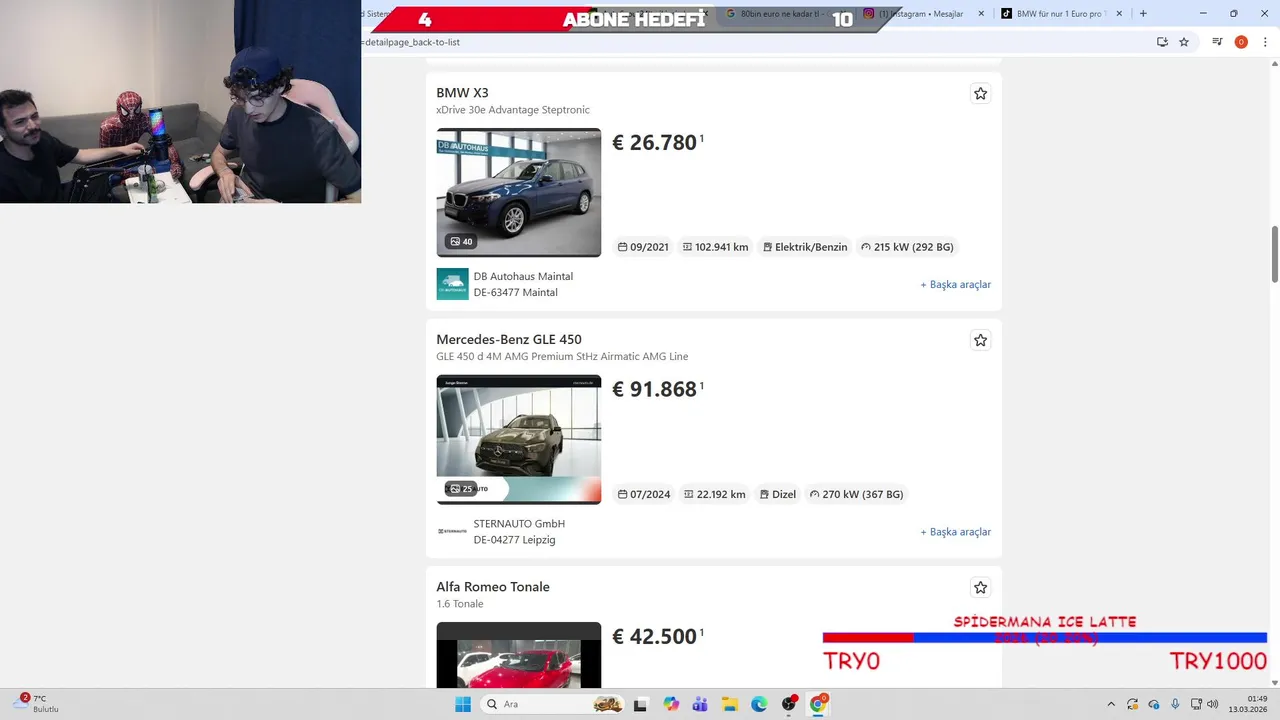Click the BMW X3 photo count badge 40
Viewport: 1280px width, 720px height.
[x=461, y=241]
